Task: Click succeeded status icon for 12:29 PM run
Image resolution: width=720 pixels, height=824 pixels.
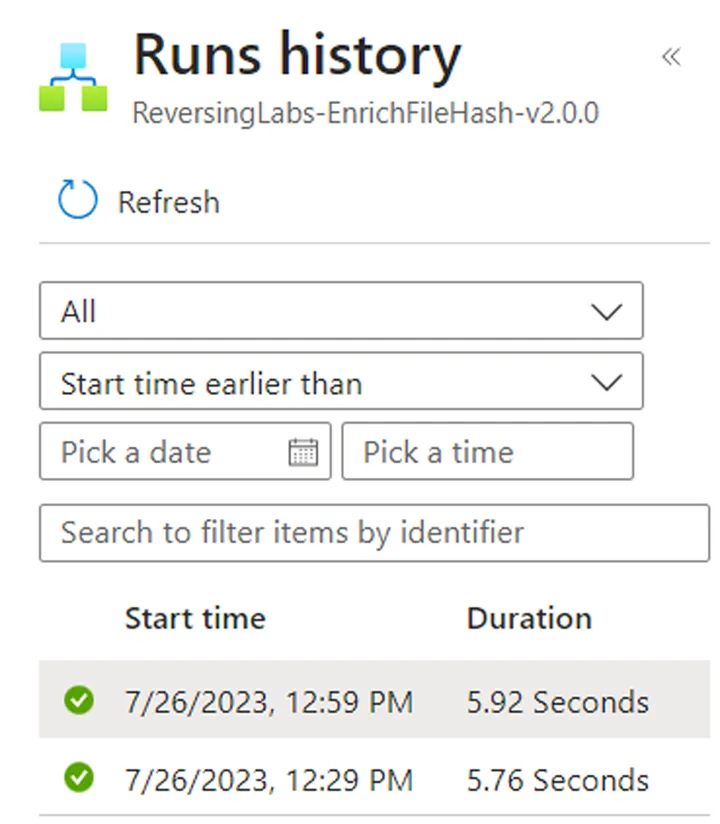Action: [79, 777]
